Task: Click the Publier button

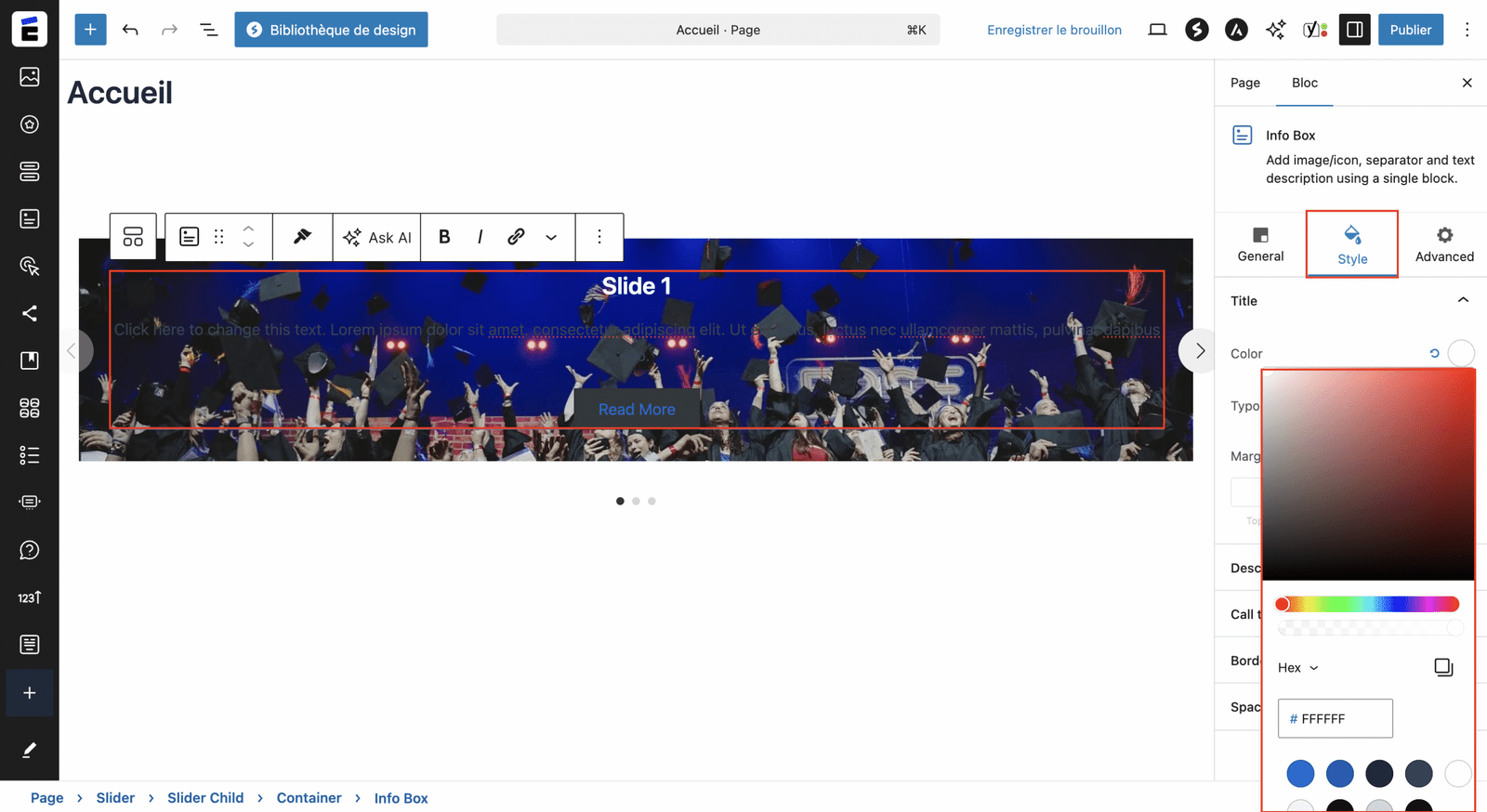Action: pos(1411,30)
